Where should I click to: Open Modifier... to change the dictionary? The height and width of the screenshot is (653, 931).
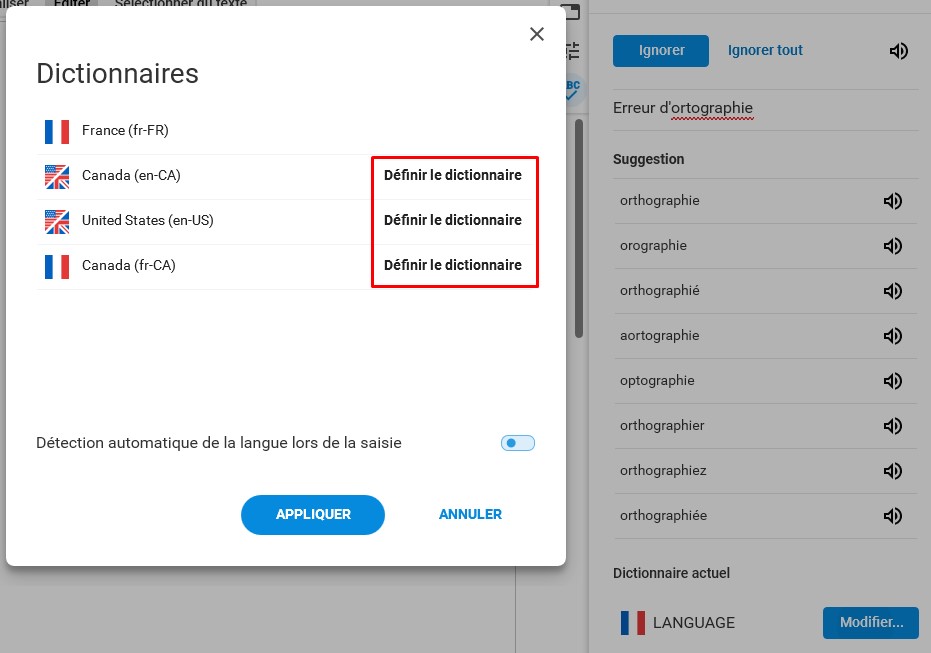(870, 623)
